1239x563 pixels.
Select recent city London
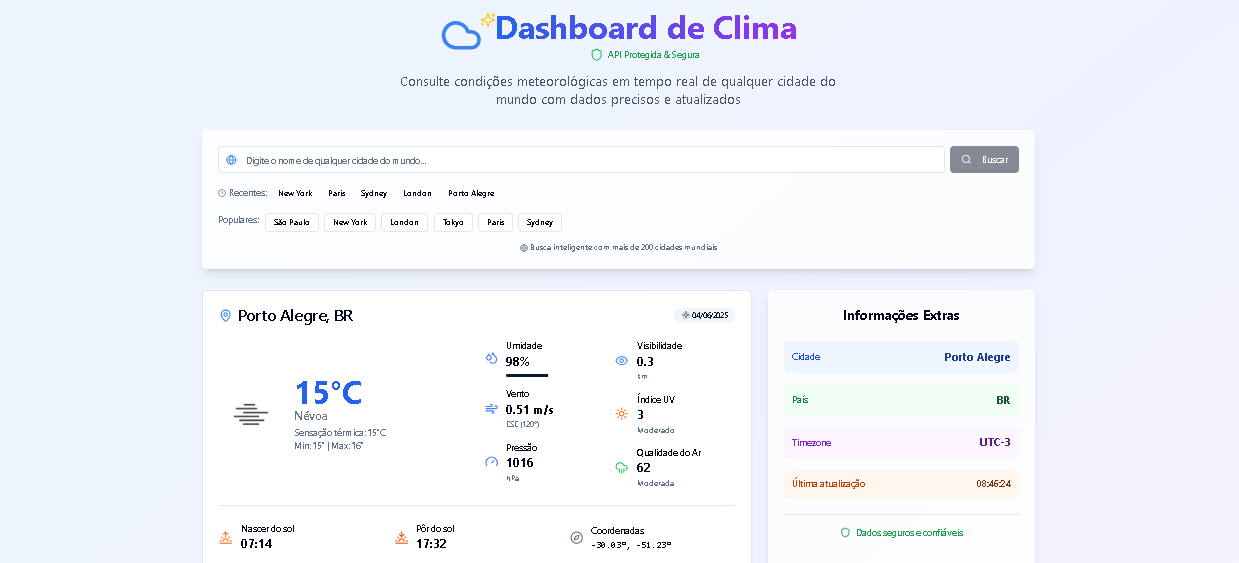pyautogui.click(x=417, y=193)
